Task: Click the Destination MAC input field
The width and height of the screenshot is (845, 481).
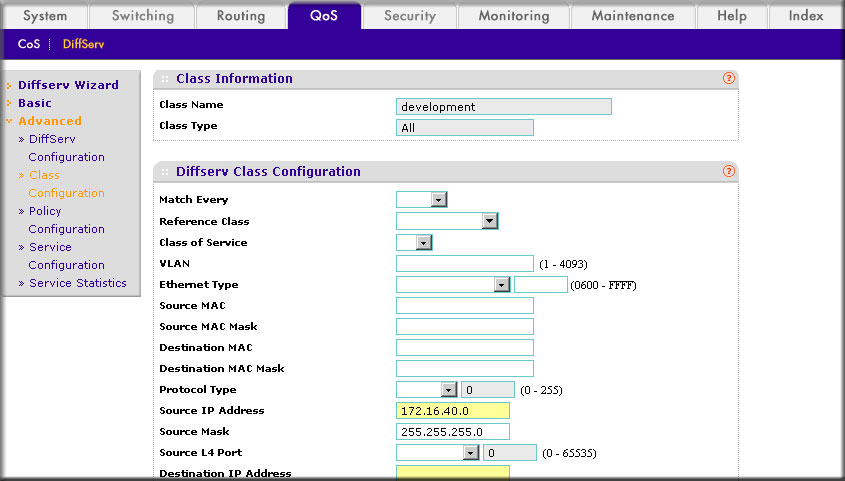Action: pos(465,347)
